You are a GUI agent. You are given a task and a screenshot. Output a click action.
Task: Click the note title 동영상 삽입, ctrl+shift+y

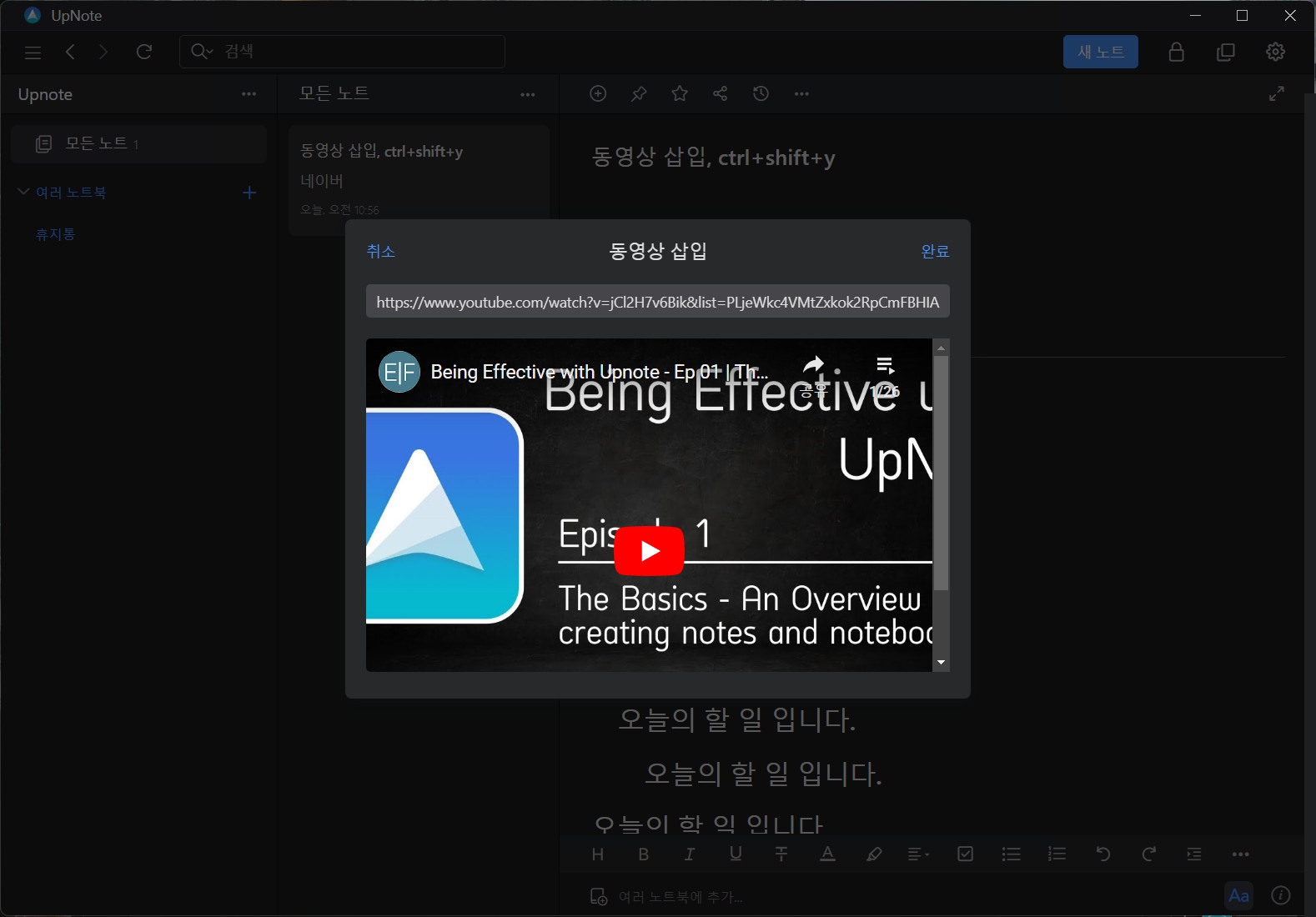click(x=713, y=158)
